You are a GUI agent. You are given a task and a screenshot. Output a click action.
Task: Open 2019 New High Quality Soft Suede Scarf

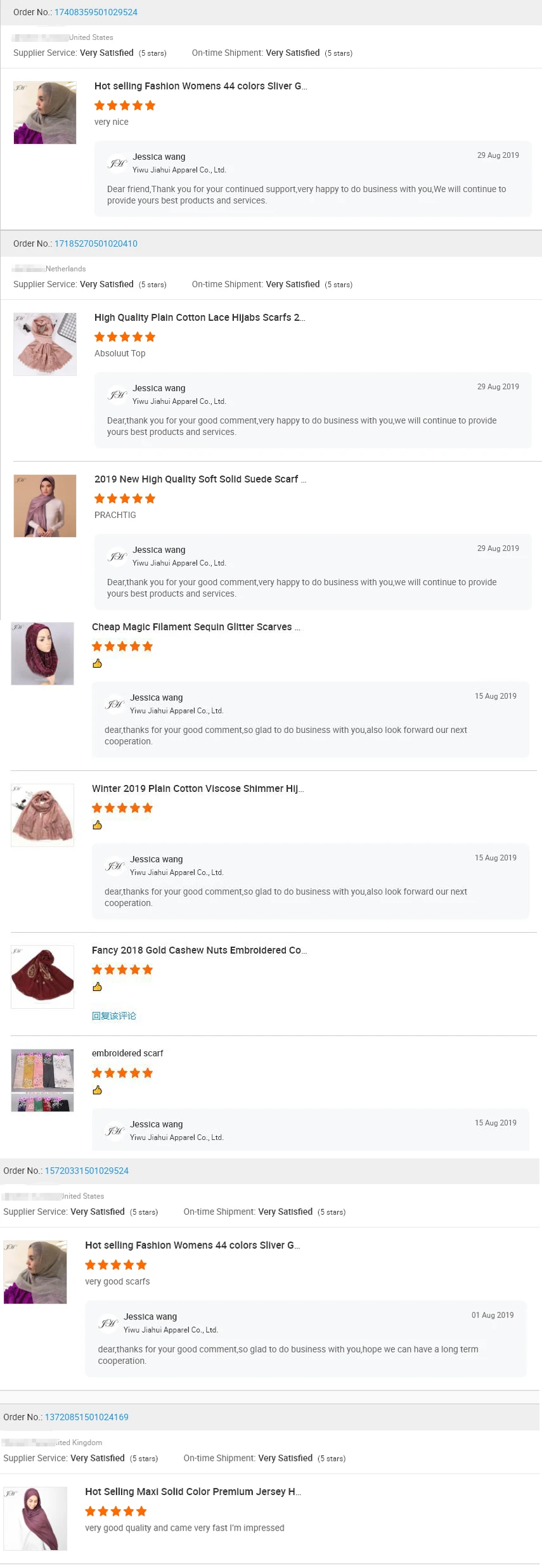point(200,479)
